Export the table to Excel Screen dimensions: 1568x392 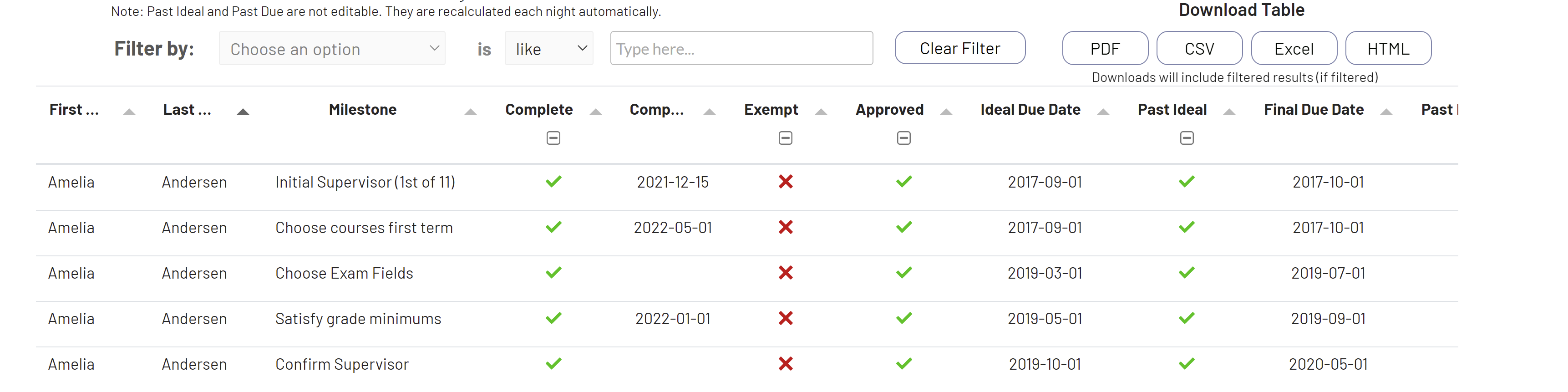(1294, 49)
